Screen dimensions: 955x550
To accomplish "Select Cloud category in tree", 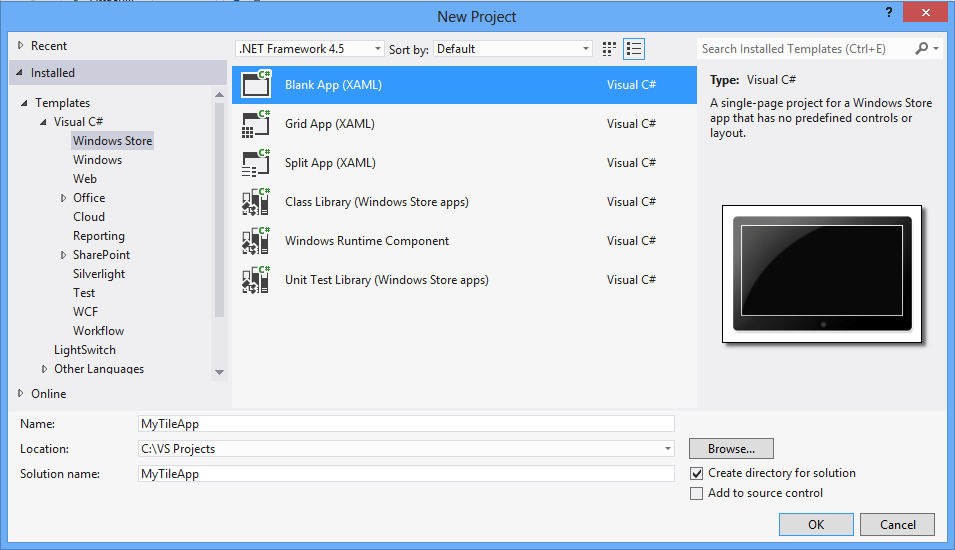I will pos(89,217).
